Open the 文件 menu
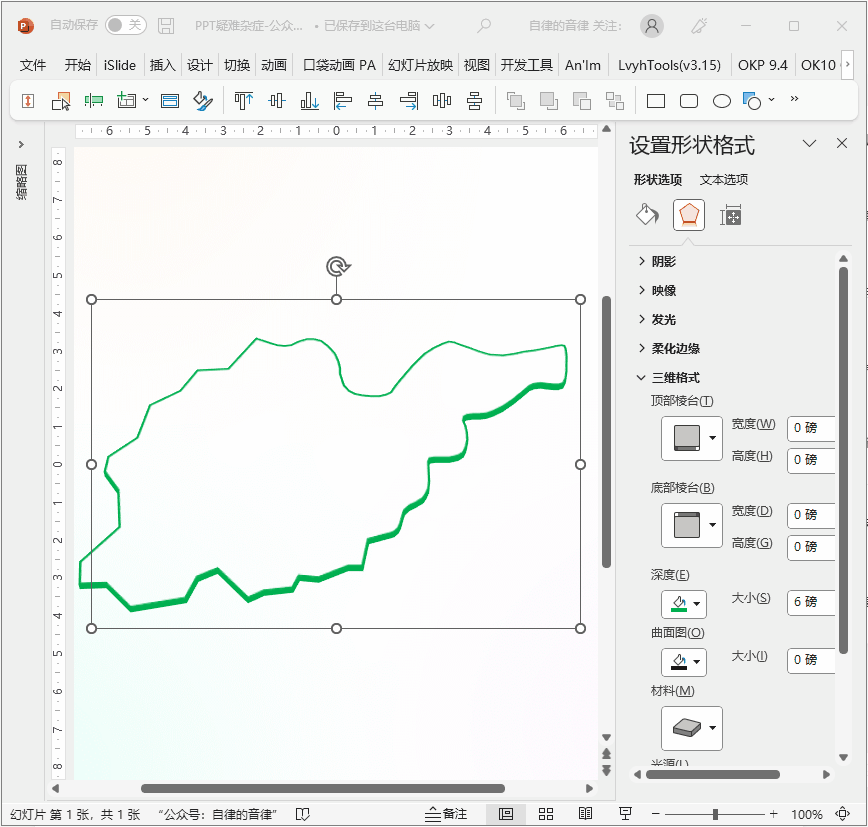Screen dimensions: 868x827 coord(33,65)
